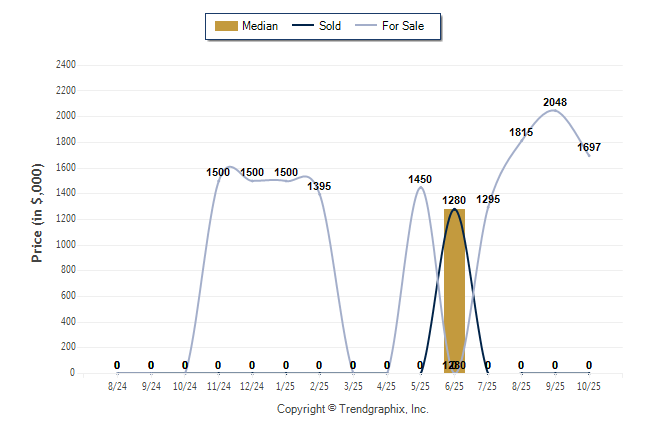The image size is (646, 434).
Task: Toggle the Sold series legend label
Action: point(330,26)
